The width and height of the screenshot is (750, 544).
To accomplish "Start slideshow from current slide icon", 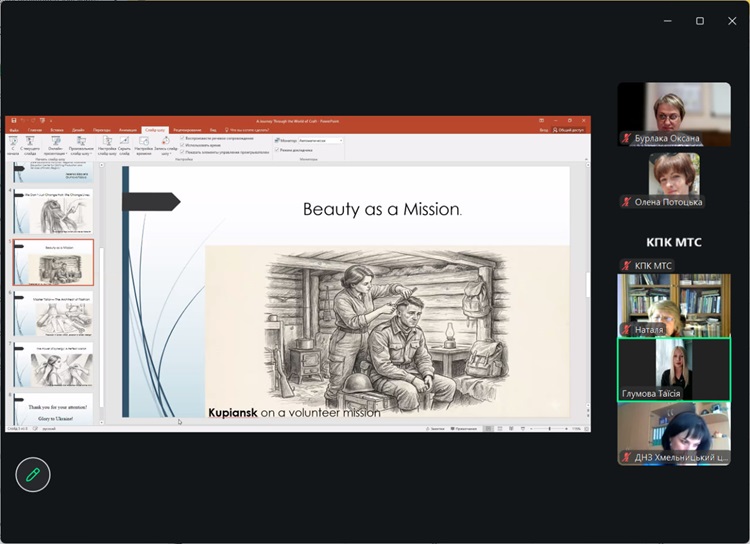I will [31, 141].
